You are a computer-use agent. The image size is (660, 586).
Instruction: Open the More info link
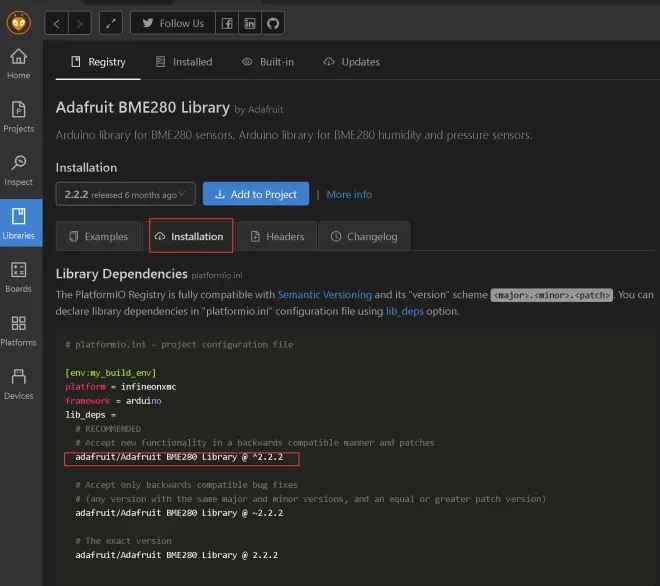point(349,194)
